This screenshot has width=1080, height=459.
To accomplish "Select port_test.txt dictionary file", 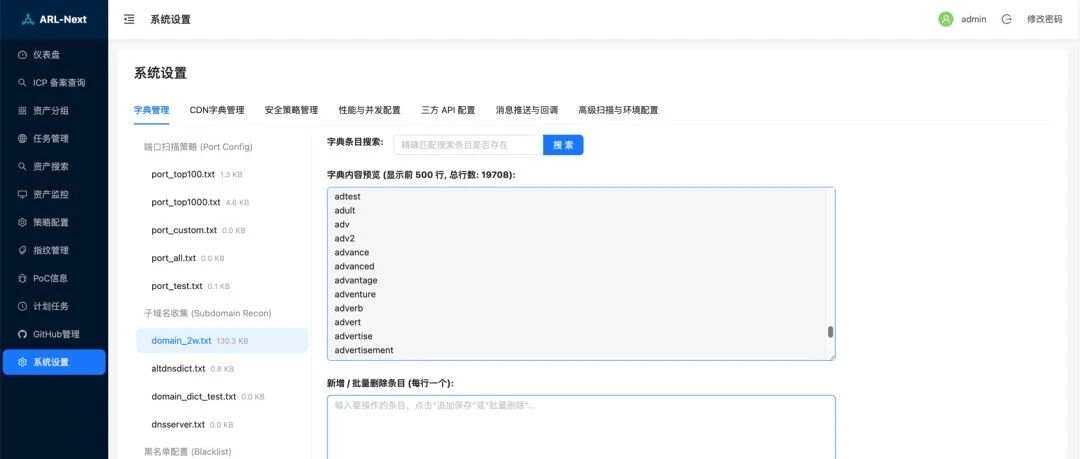I will pyautogui.click(x=222, y=285).
